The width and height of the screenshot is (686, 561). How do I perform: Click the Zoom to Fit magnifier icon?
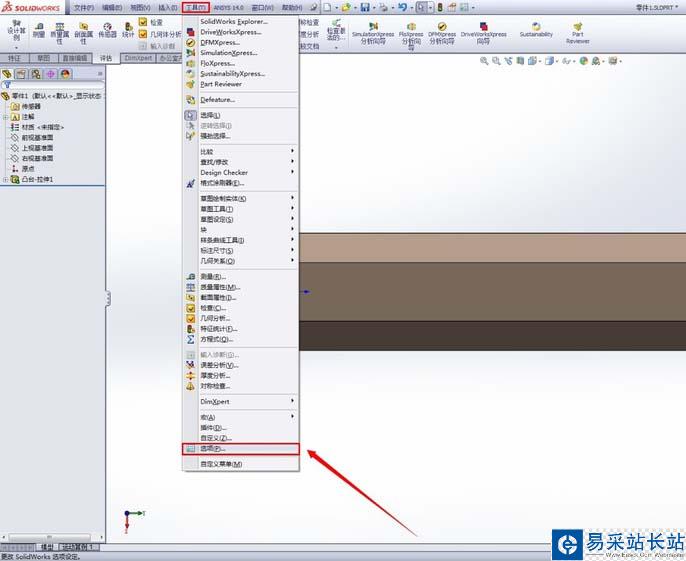coord(484,61)
